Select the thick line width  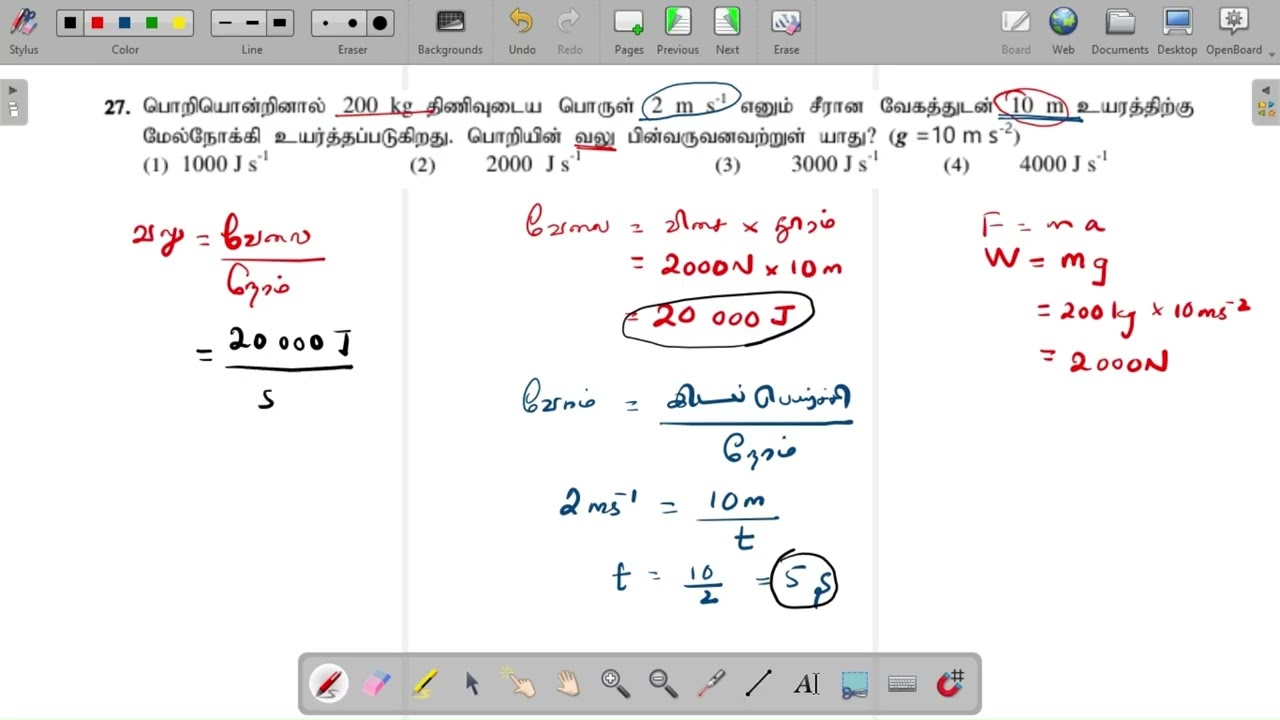(280, 23)
